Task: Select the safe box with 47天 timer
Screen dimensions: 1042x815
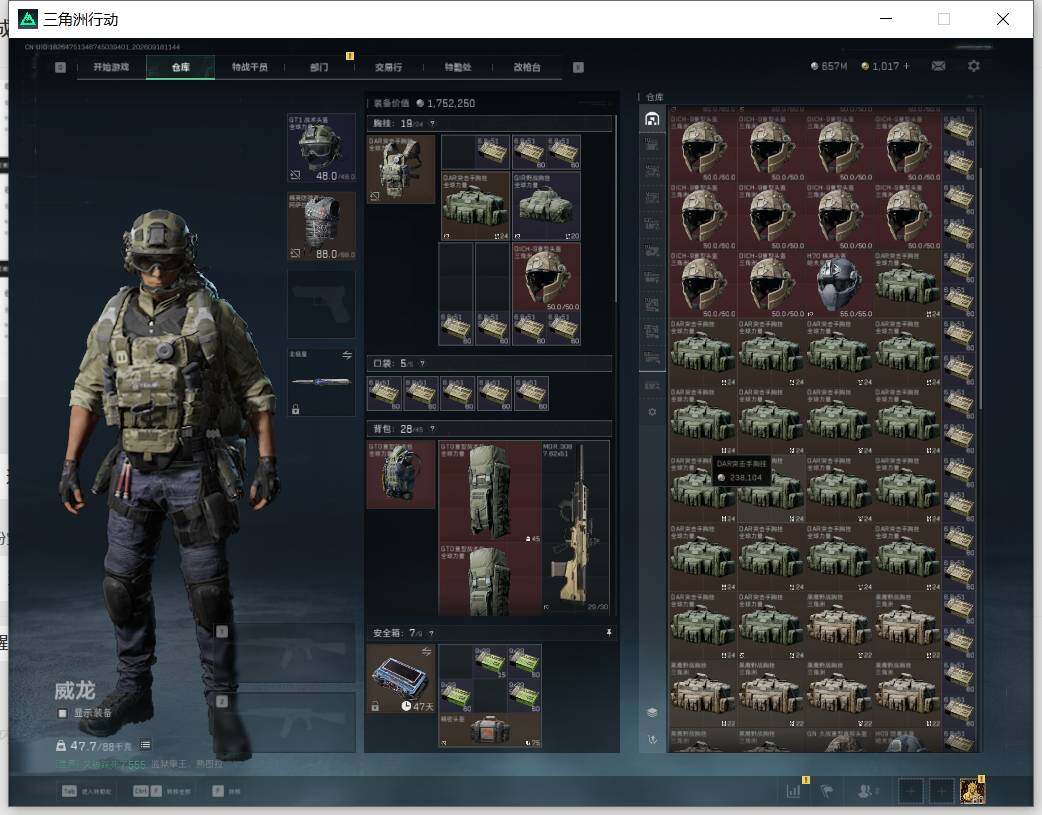Action: coord(400,679)
